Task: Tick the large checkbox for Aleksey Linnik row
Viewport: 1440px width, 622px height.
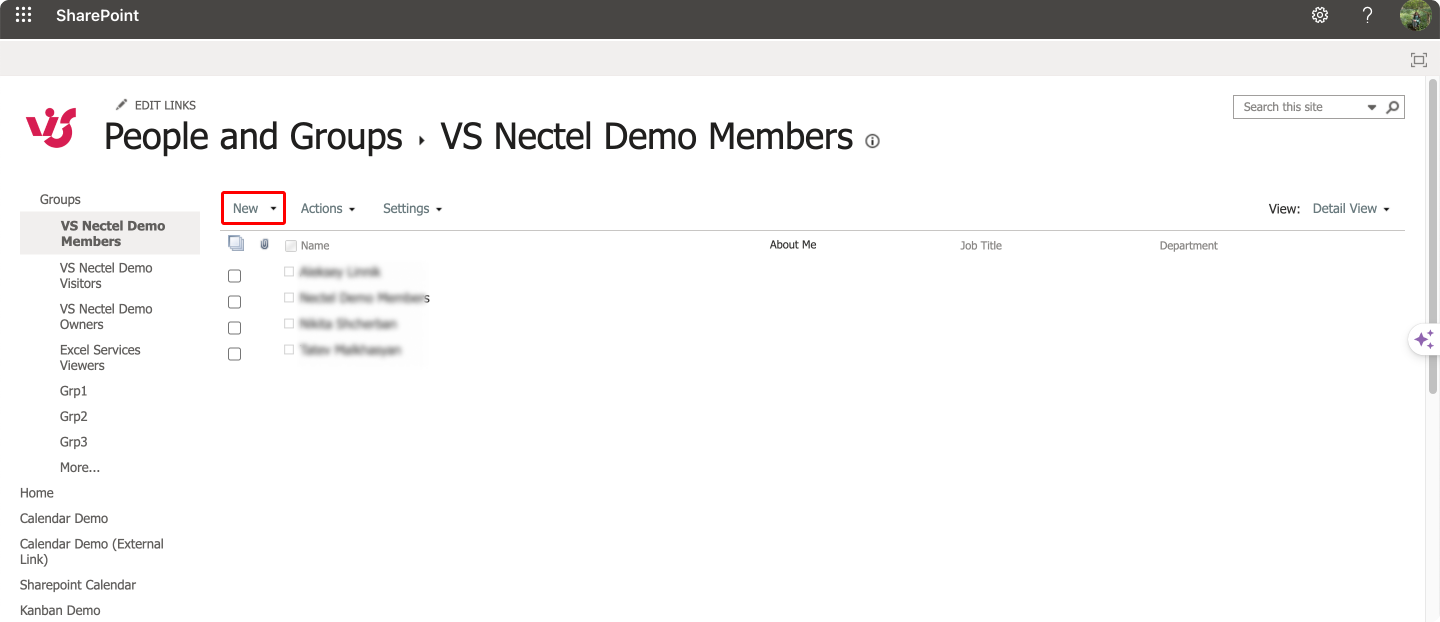Action: 234,276
